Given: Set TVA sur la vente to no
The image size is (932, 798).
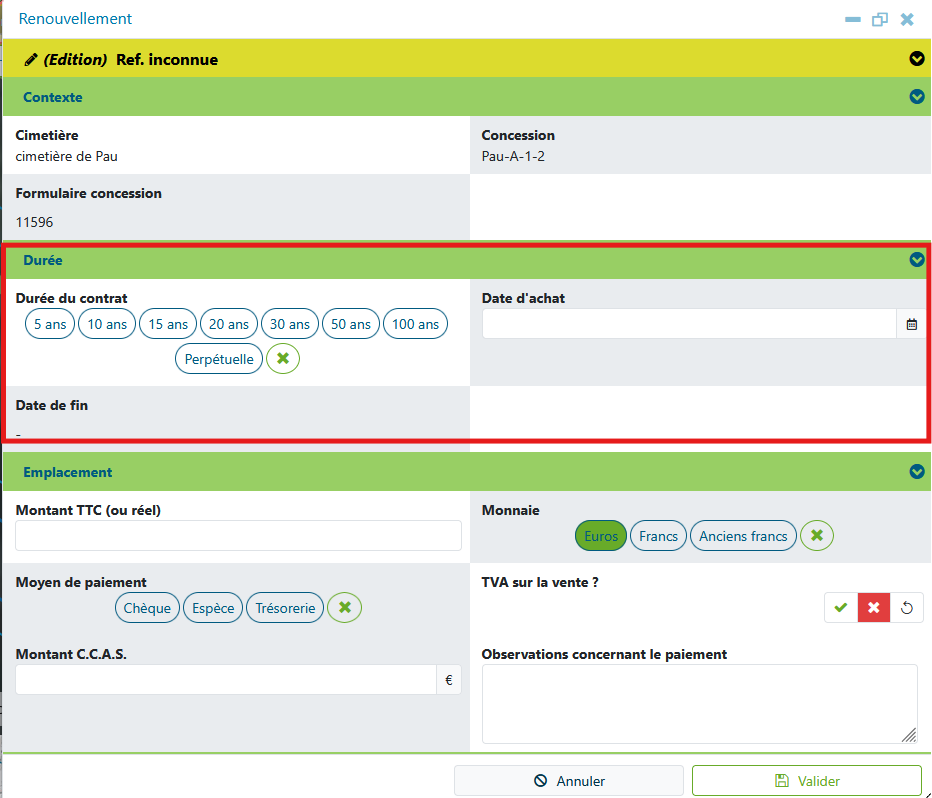Looking at the screenshot, I should [873, 607].
